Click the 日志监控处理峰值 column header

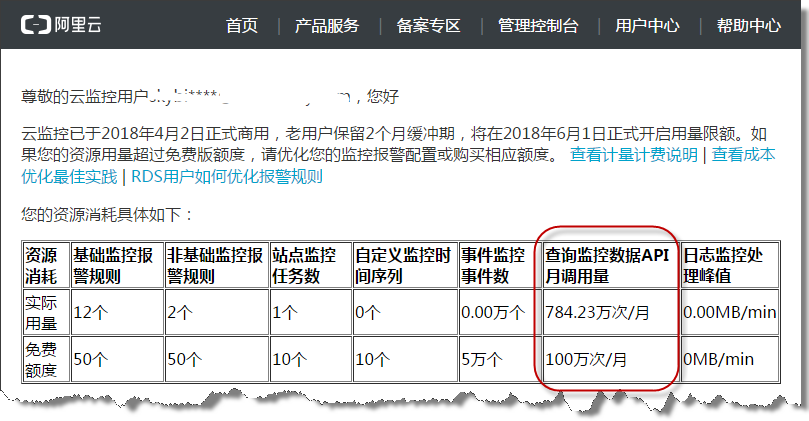tap(730, 265)
